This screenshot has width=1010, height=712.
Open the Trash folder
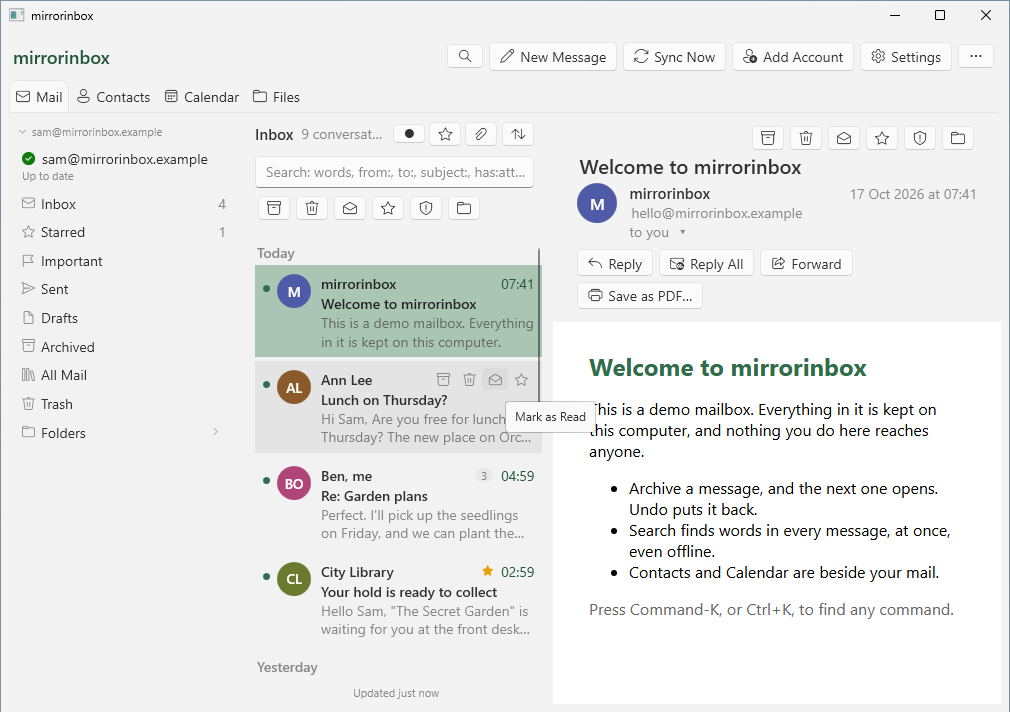[123, 404]
